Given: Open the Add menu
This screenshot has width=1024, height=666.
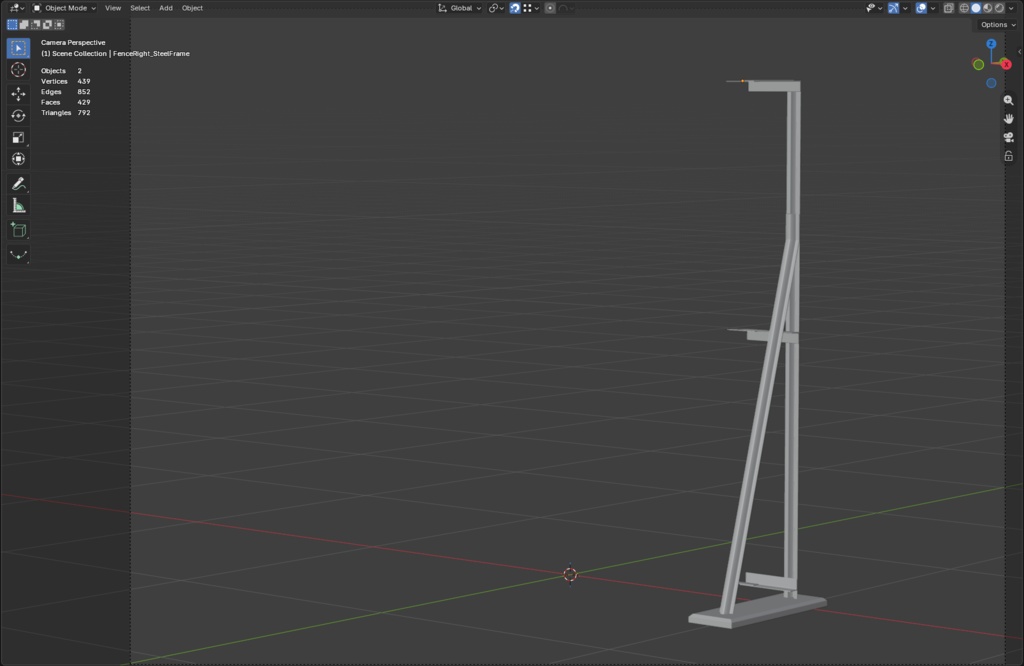Looking at the screenshot, I should [166, 8].
